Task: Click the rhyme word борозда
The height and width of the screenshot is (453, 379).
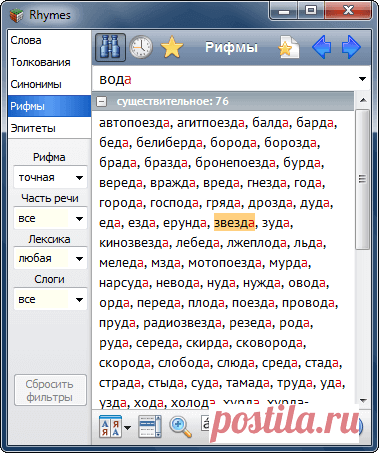Action: pos(290,143)
